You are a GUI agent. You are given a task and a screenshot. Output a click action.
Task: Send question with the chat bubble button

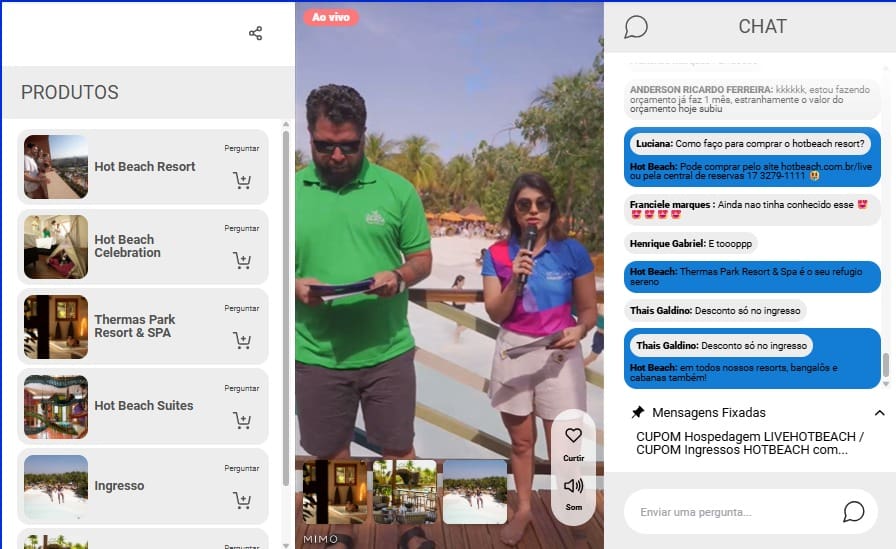point(853,511)
